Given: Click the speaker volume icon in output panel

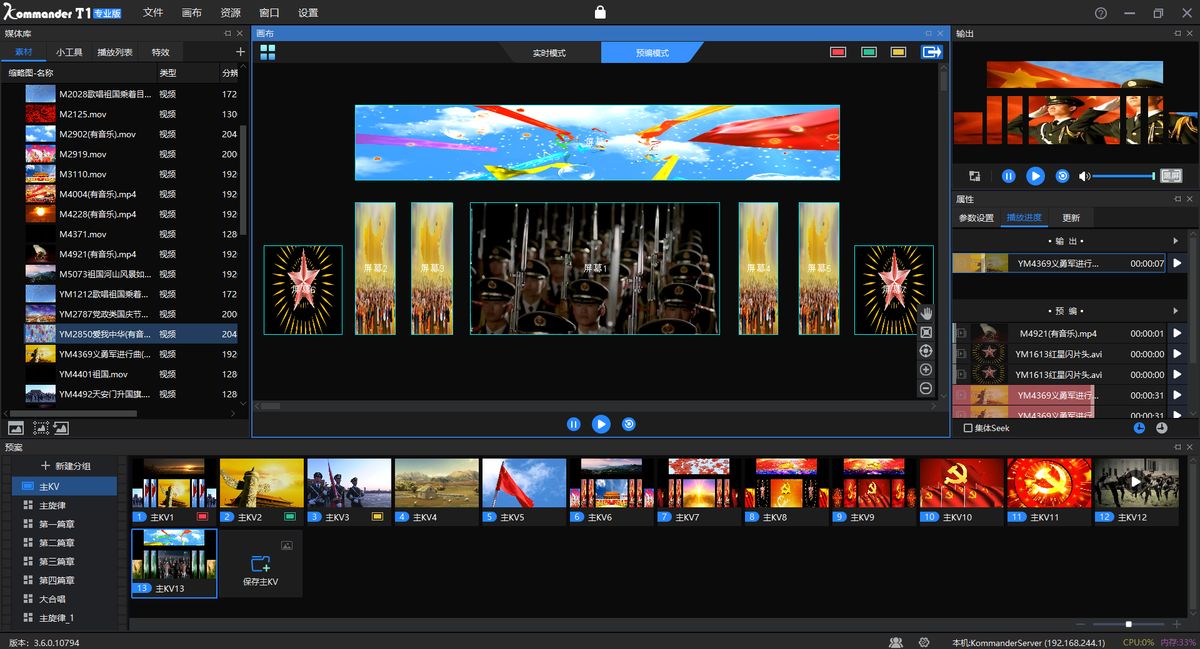Looking at the screenshot, I should [1085, 176].
